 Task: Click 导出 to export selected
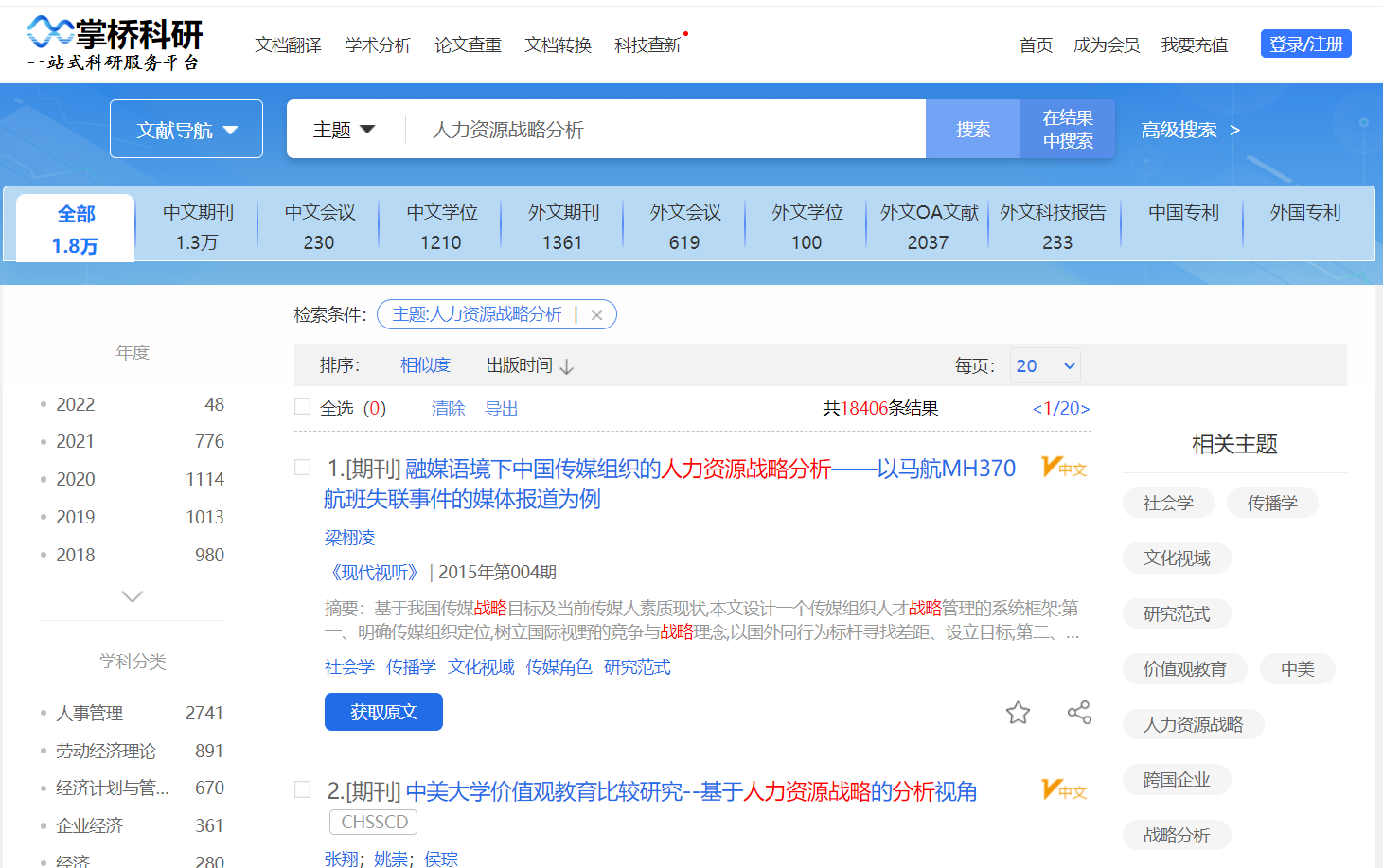[x=502, y=408]
